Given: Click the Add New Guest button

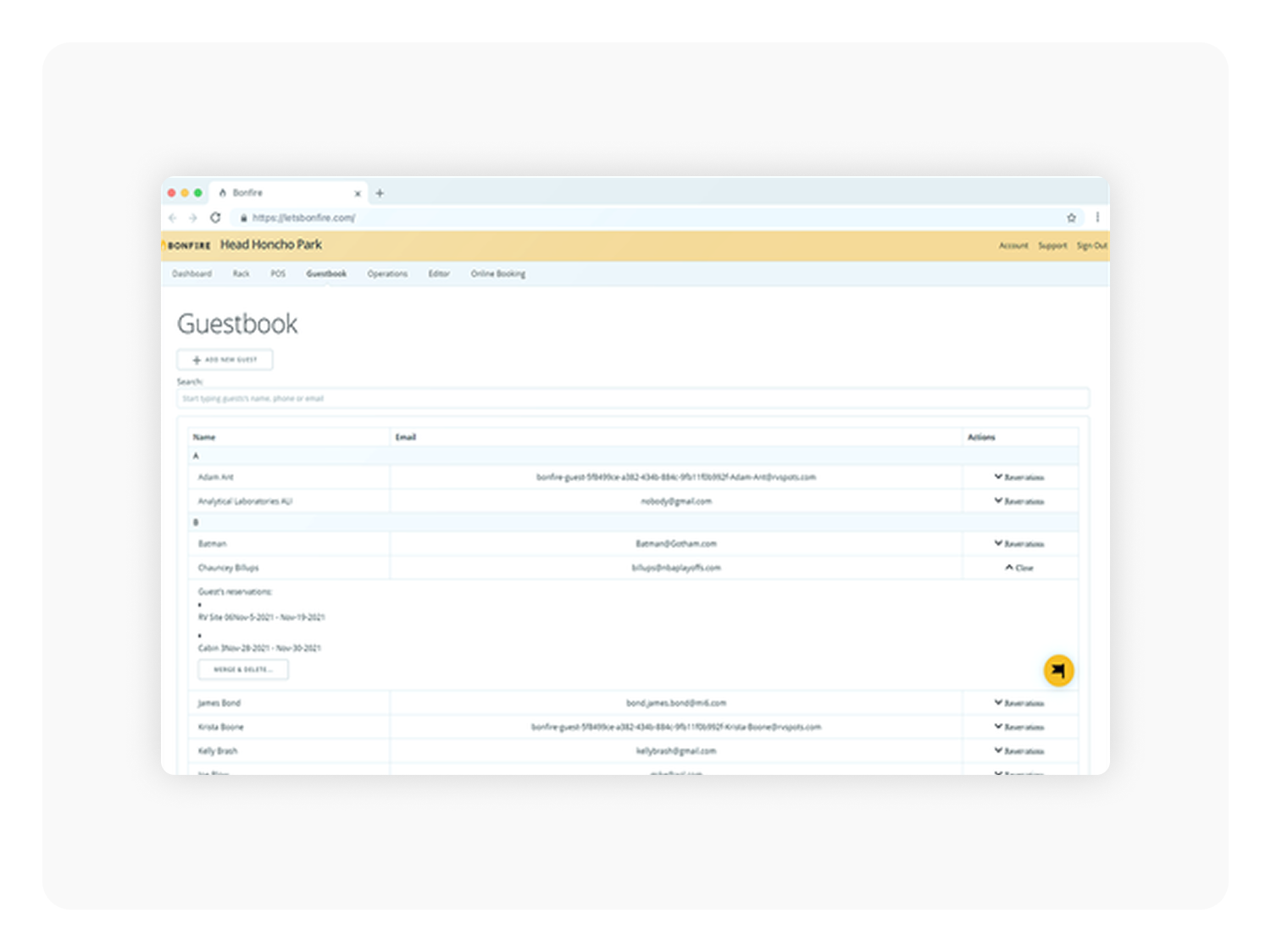Looking at the screenshot, I should coord(225,360).
